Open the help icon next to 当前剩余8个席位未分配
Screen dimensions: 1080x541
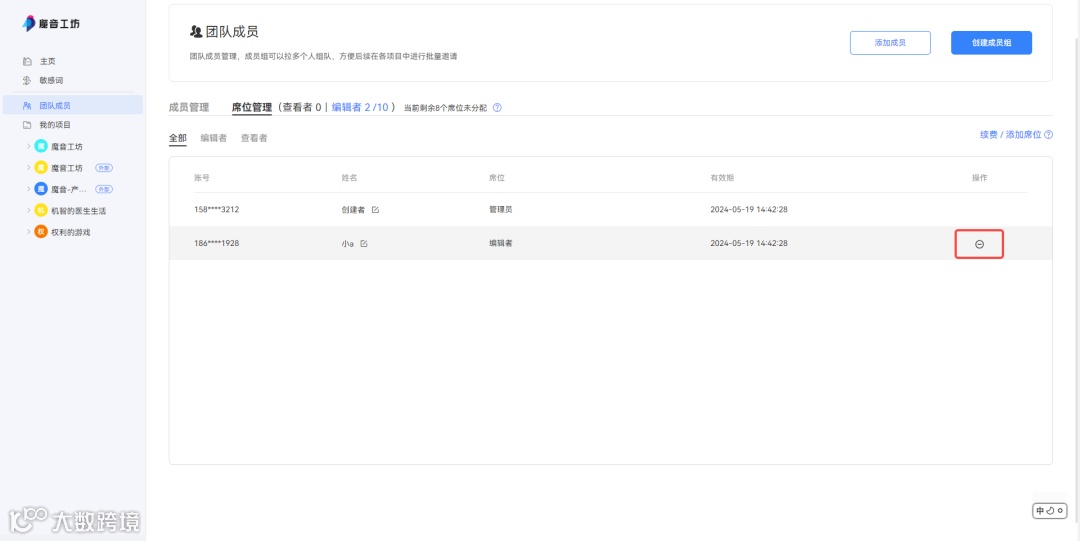click(497, 108)
